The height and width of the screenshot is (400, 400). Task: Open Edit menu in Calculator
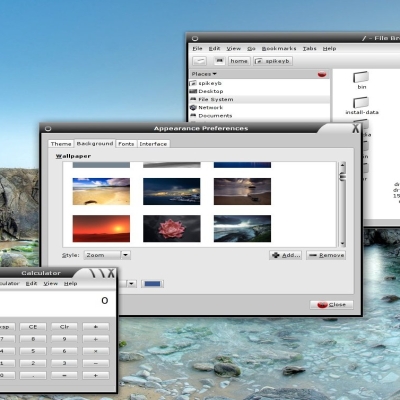point(31,283)
